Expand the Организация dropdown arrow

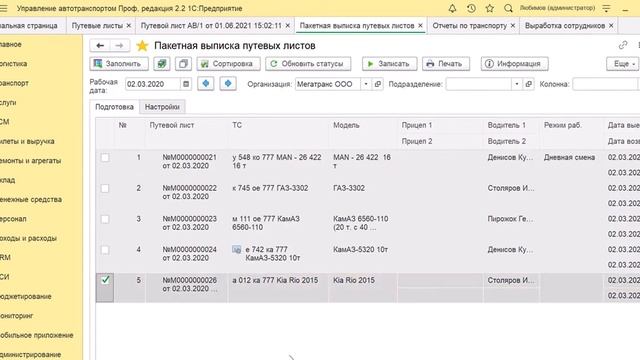pyautogui.click(x=366, y=84)
